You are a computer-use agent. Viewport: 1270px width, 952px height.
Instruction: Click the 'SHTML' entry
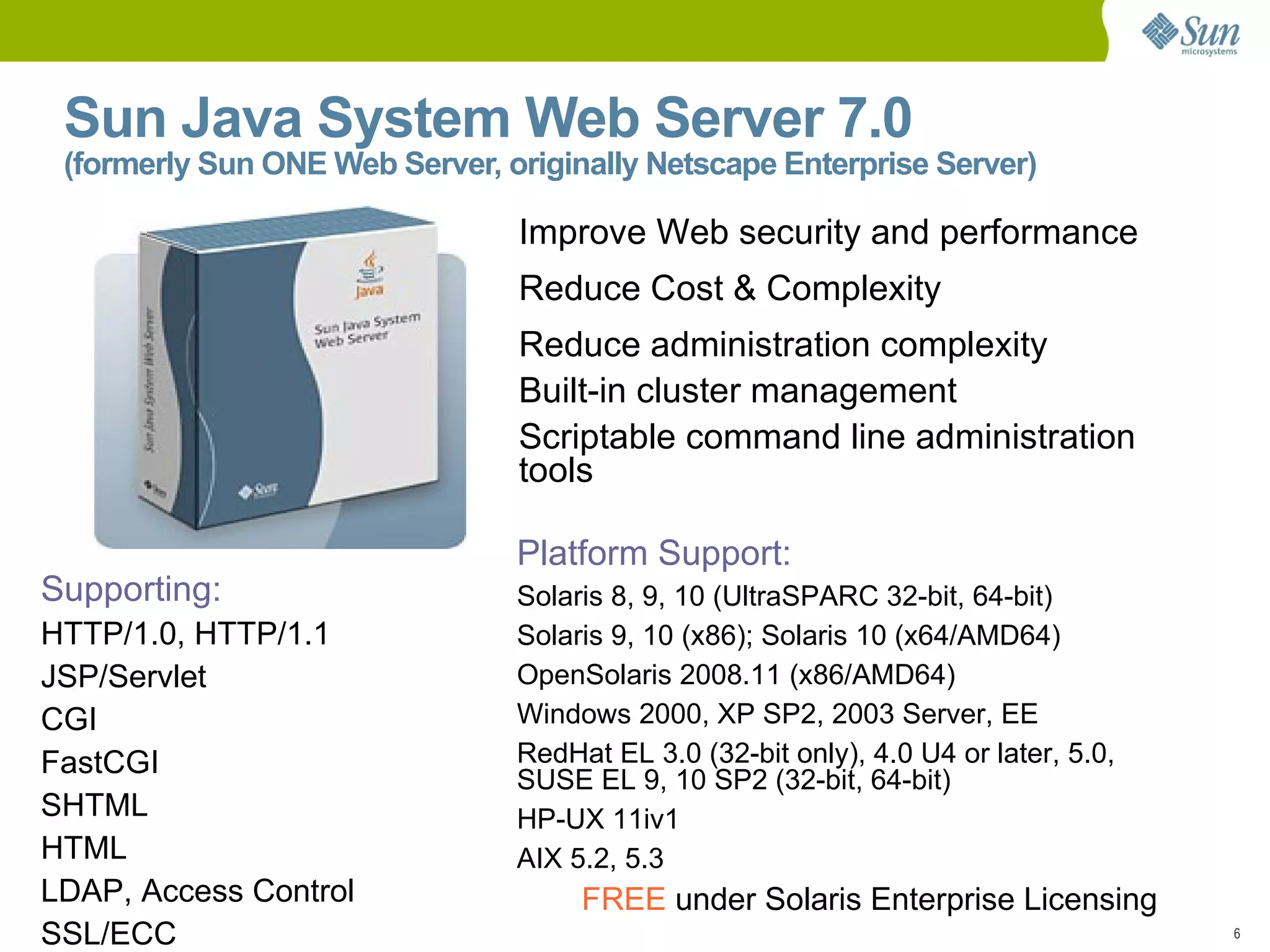[x=94, y=805]
